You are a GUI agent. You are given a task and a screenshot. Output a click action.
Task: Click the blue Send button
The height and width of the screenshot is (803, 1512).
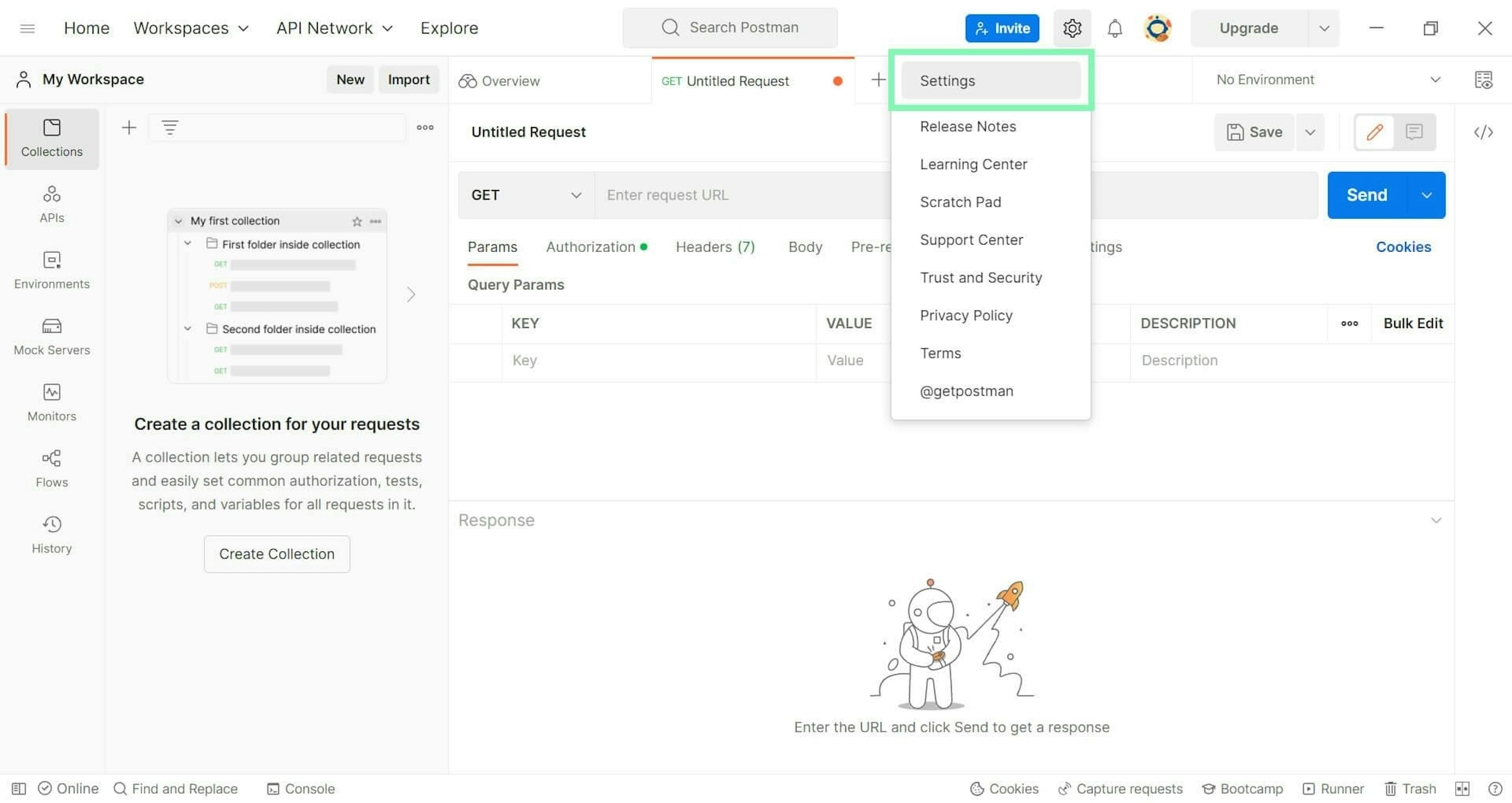coord(1367,195)
